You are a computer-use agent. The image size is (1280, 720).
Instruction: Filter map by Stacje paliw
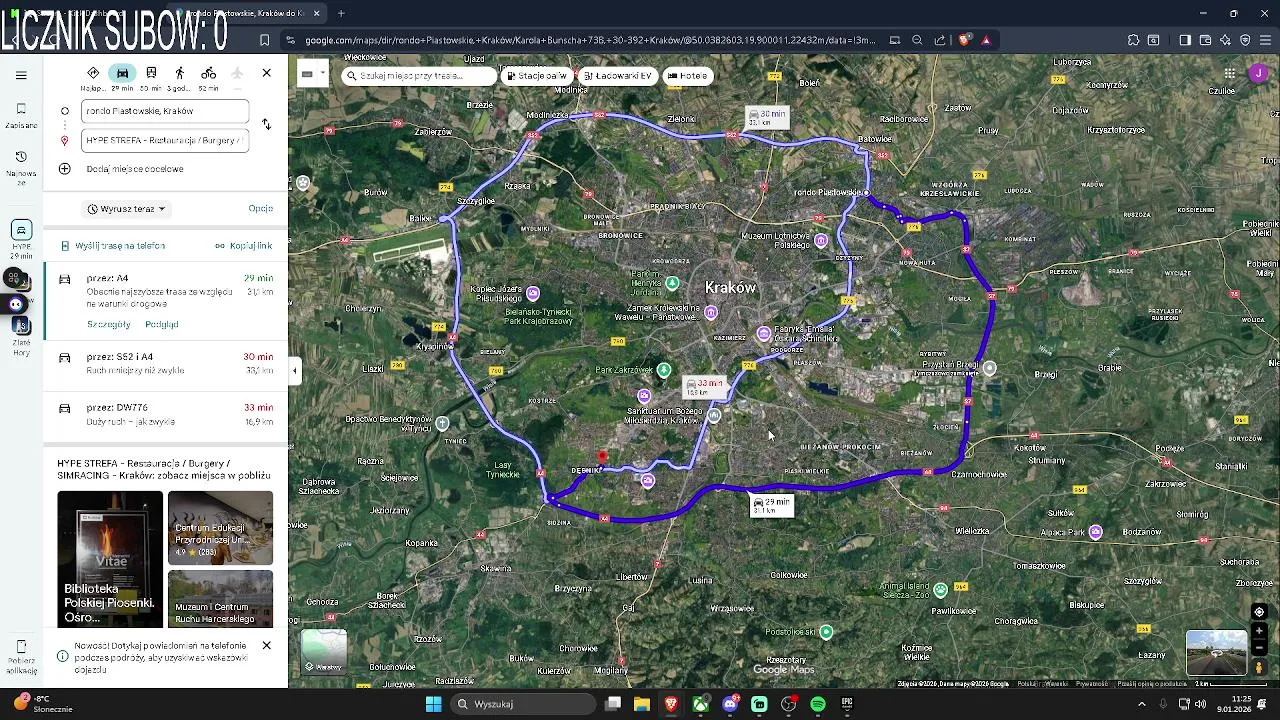[536, 76]
